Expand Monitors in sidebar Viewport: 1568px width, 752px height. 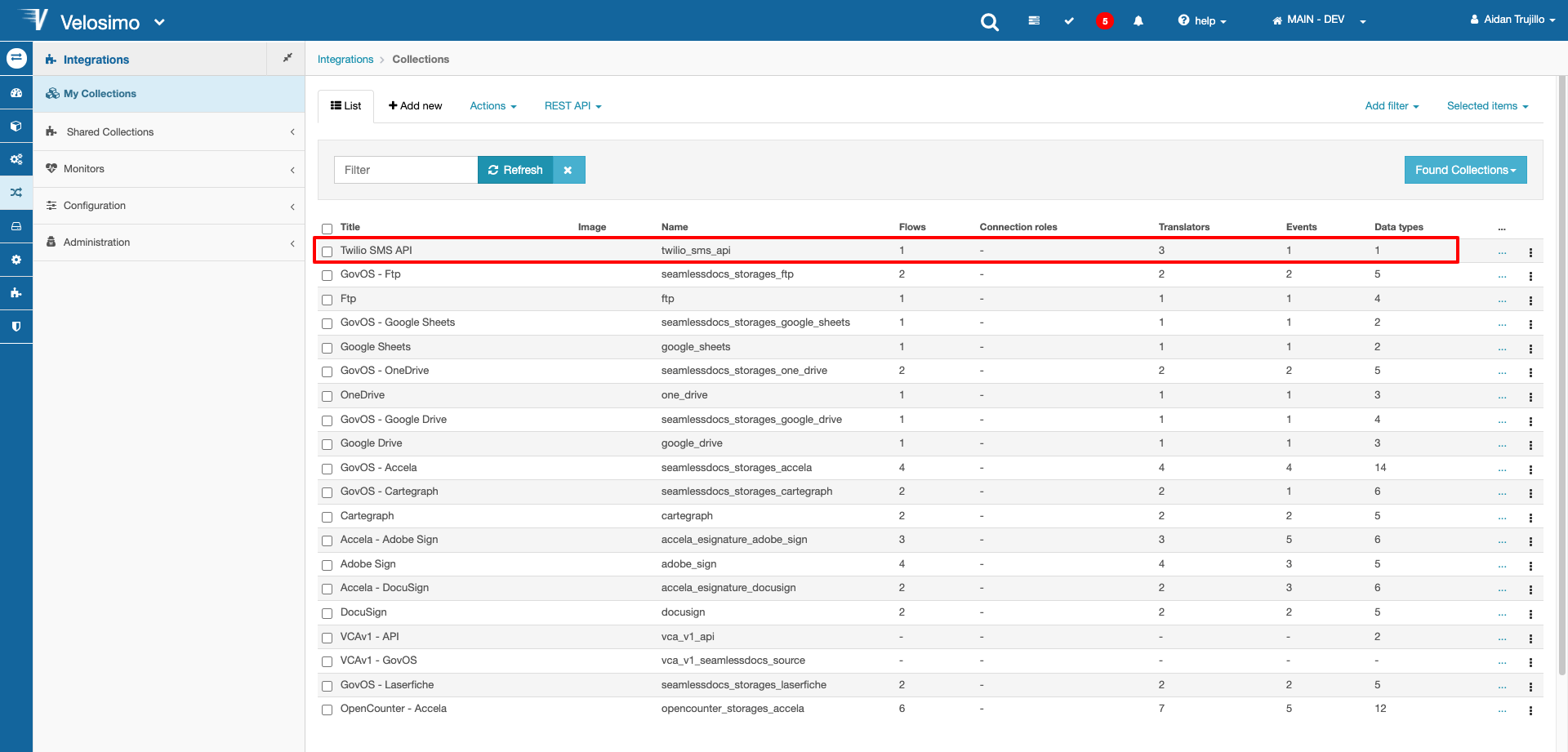(x=169, y=169)
